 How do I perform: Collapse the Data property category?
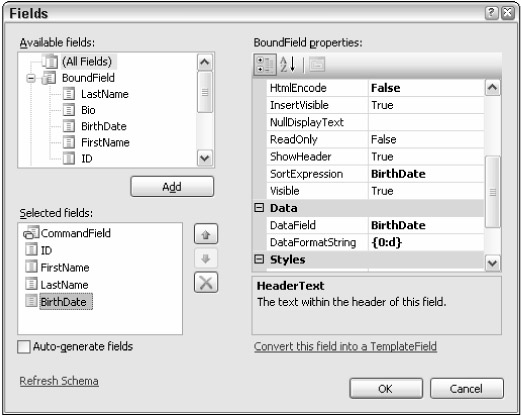pos(259,208)
